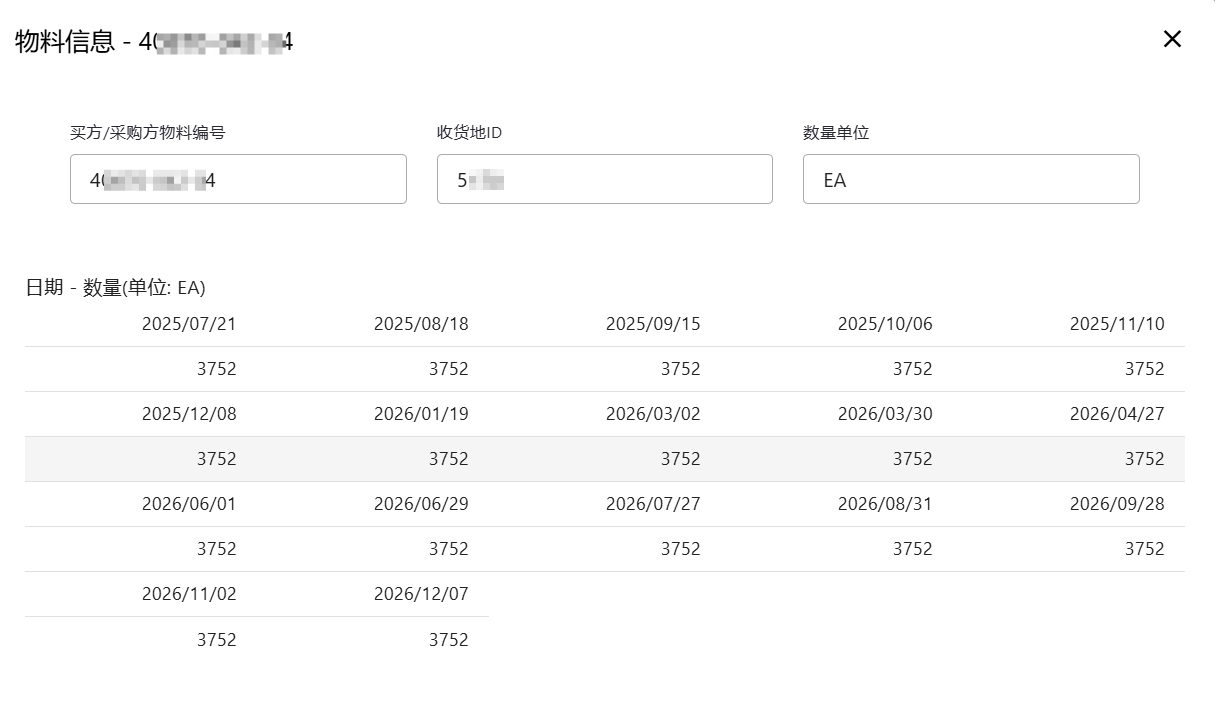1215x715 pixels.
Task: Click the 2025/10/06 date cell
Action: [x=885, y=324]
